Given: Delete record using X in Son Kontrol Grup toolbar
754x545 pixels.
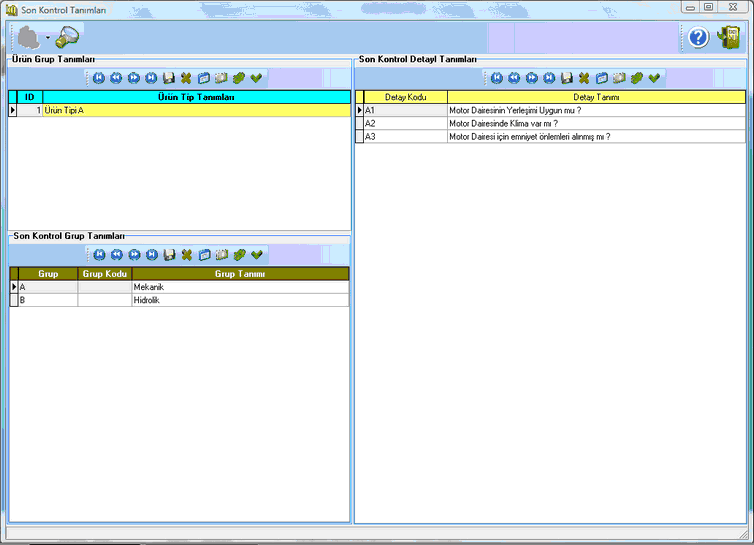Looking at the screenshot, I should click(x=186, y=255).
